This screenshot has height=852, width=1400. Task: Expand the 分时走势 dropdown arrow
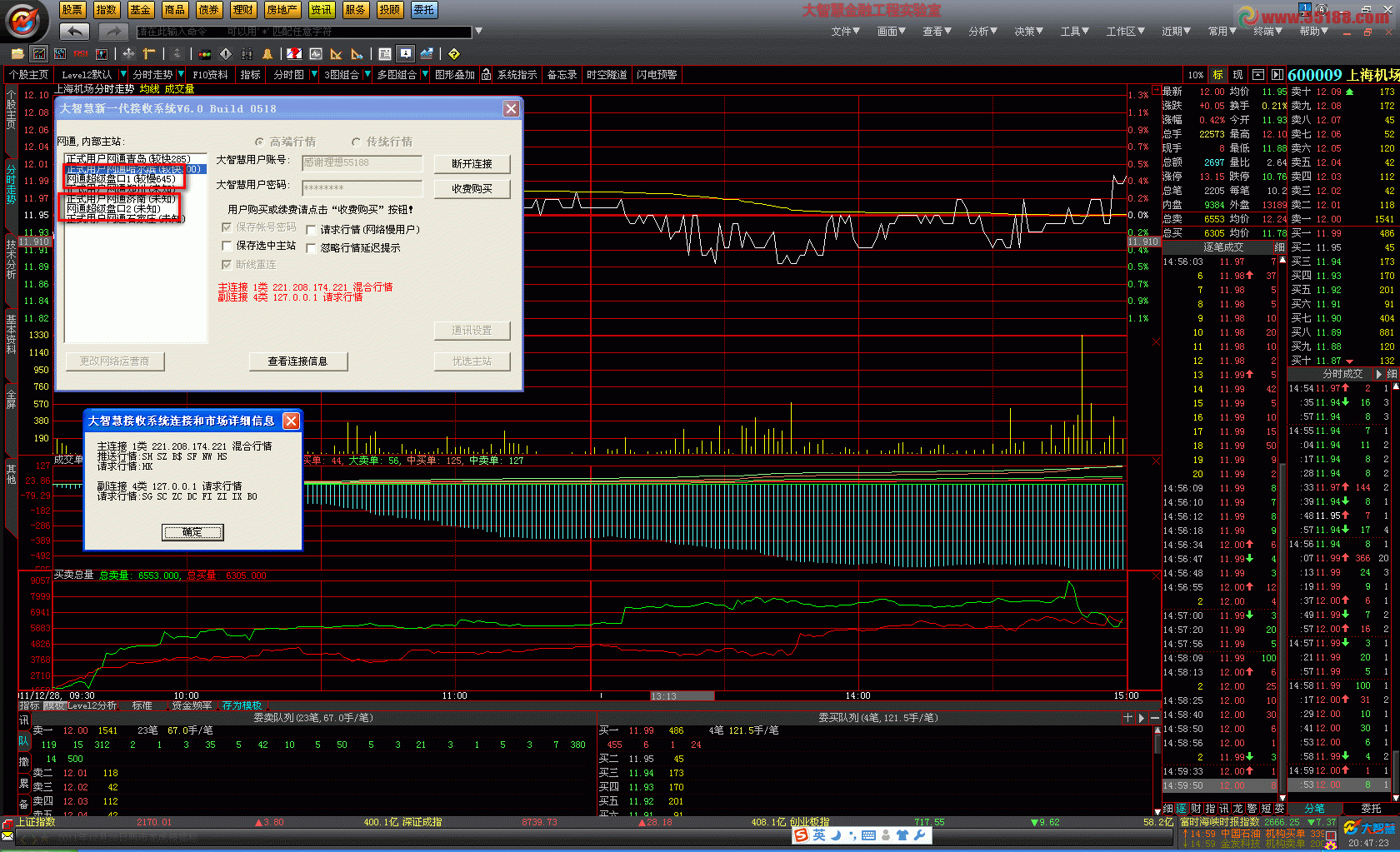click(x=180, y=75)
